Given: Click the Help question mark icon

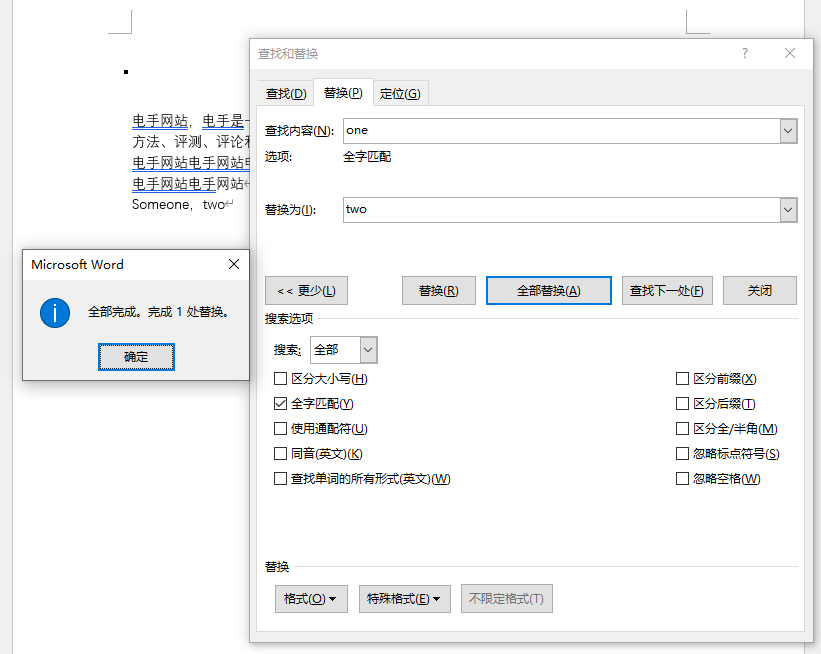Looking at the screenshot, I should (744, 53).
